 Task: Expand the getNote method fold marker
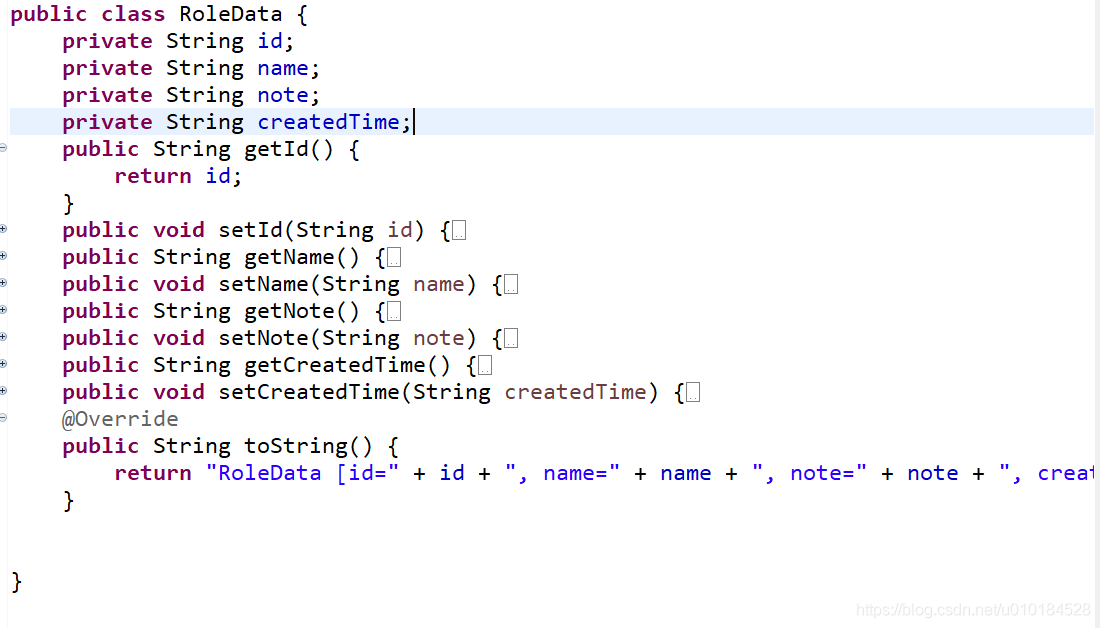[x=3, y=310]
